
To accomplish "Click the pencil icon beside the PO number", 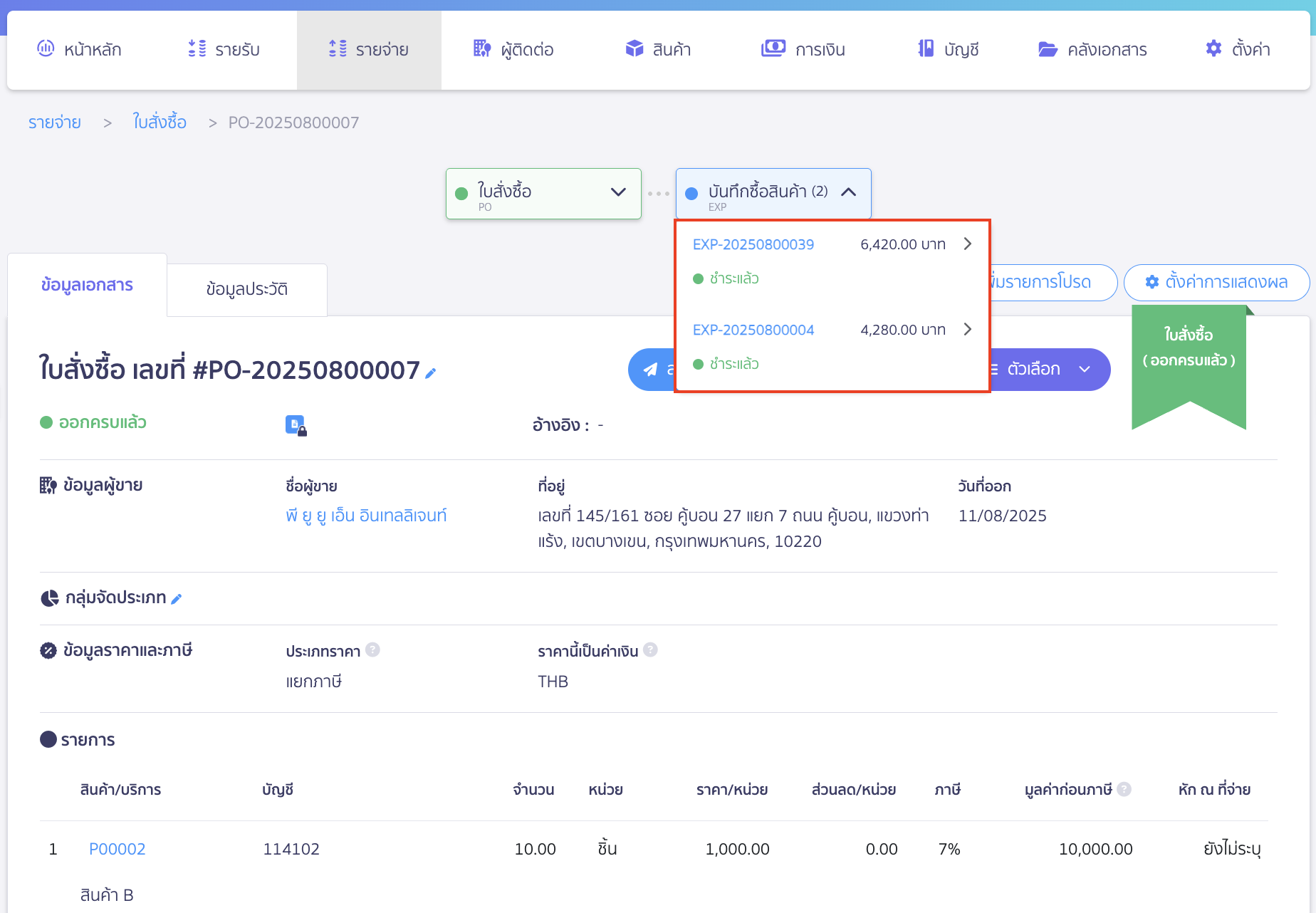I will [x=430, y=372].
